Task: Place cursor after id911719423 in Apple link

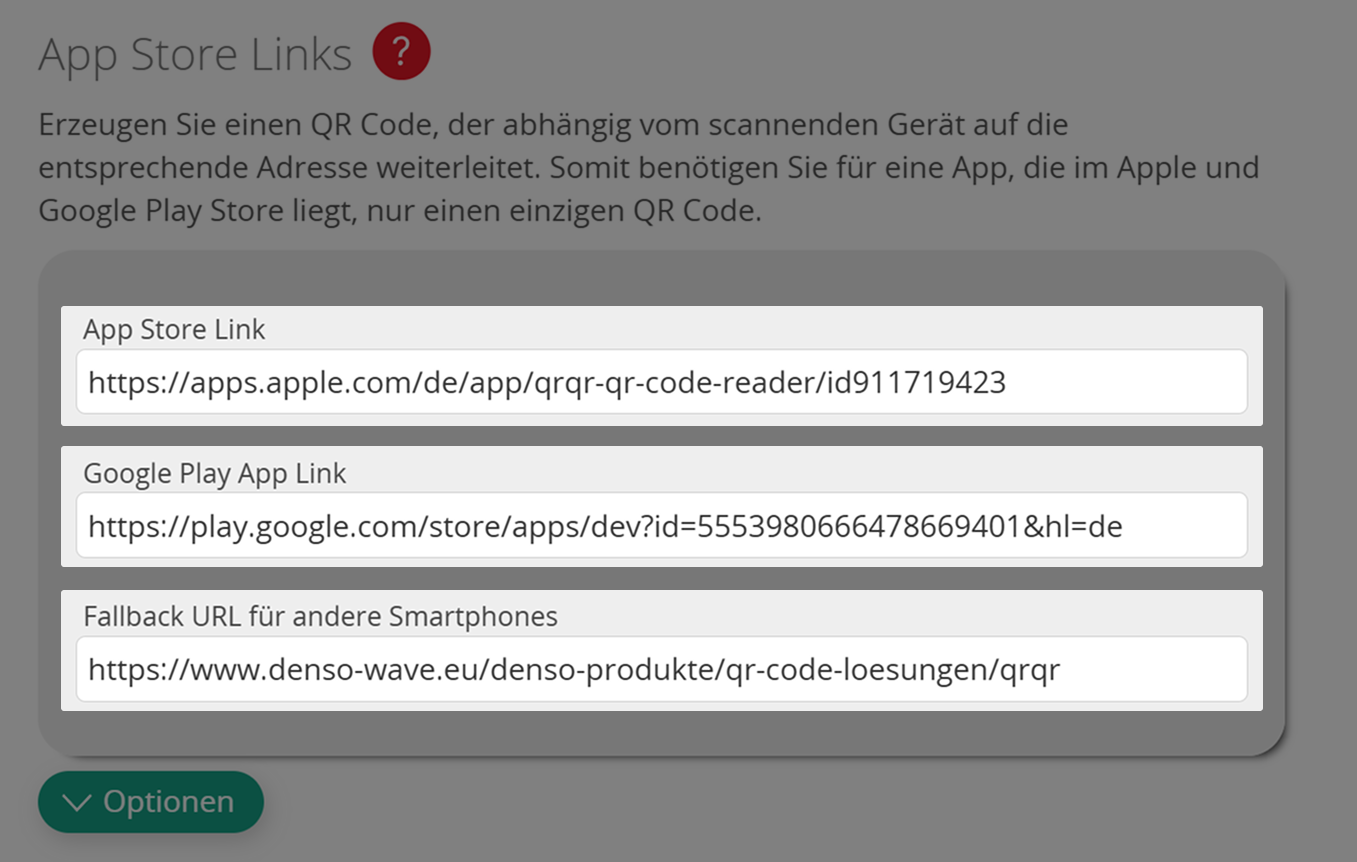Action: pyautogui.click(x=1010, y=382)
